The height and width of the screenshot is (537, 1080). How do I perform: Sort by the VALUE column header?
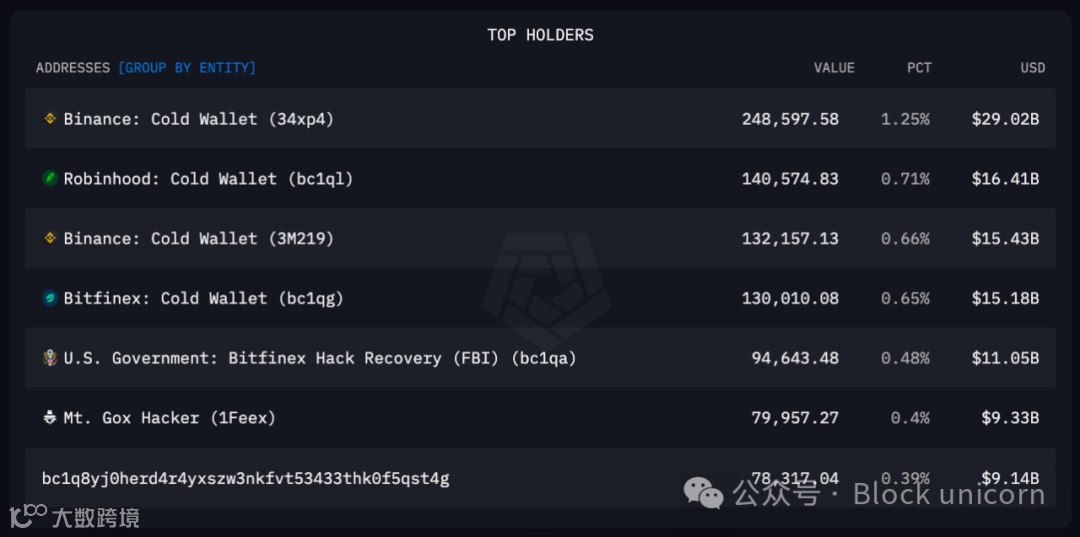pyautogui.click(x=834, y=68)
